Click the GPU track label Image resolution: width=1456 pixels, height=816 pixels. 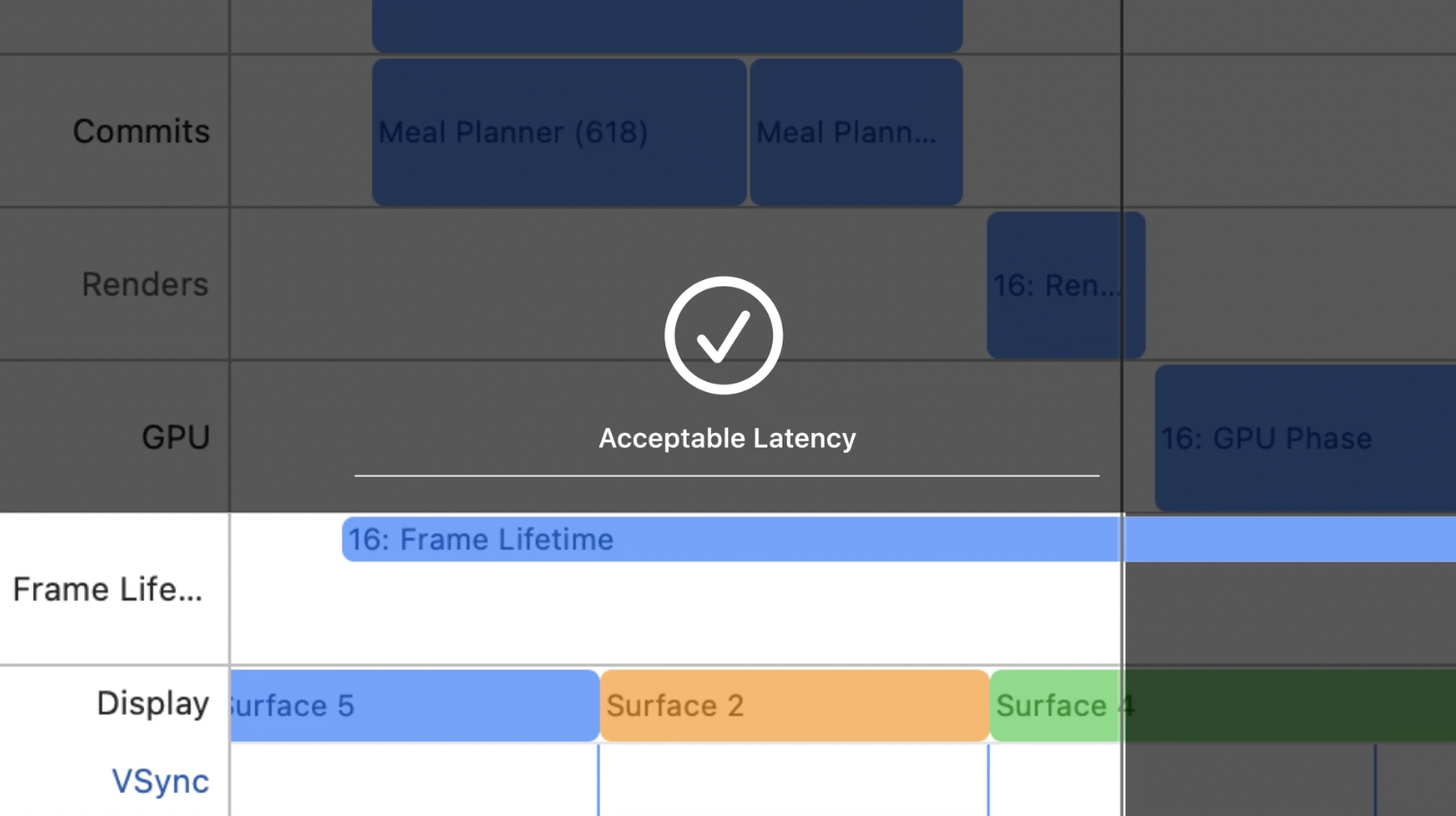tap(175, 438)
